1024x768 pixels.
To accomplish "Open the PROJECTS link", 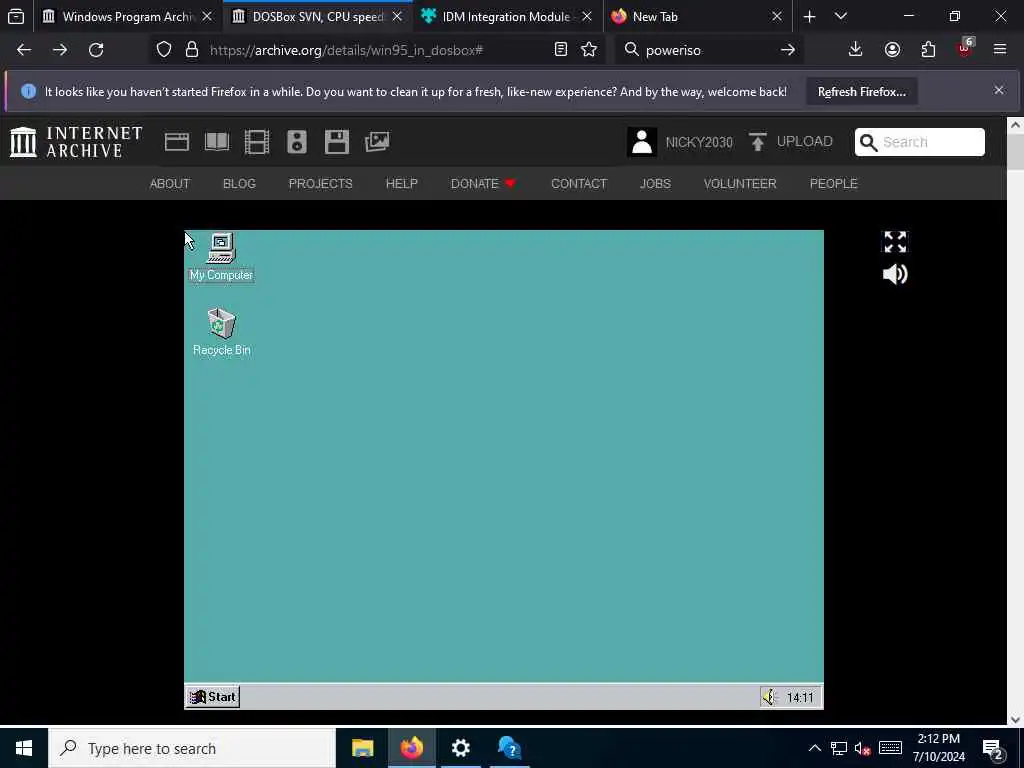I will [321, 184].
